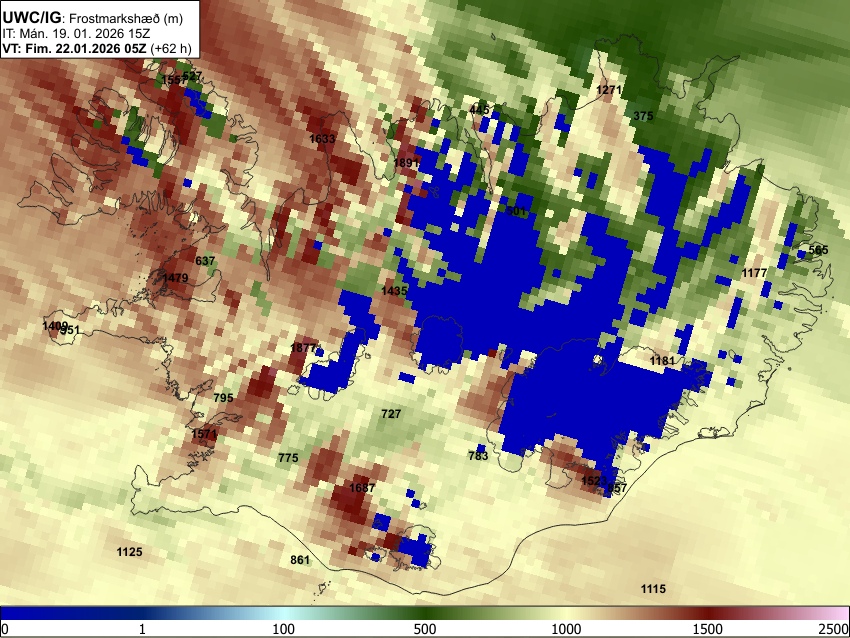This screenshot has height=638, width=850.
Task: Click the valid time line 'VT: Fim. 22.01.2026 05Z (+62 h)'
Action: point(96,48)
